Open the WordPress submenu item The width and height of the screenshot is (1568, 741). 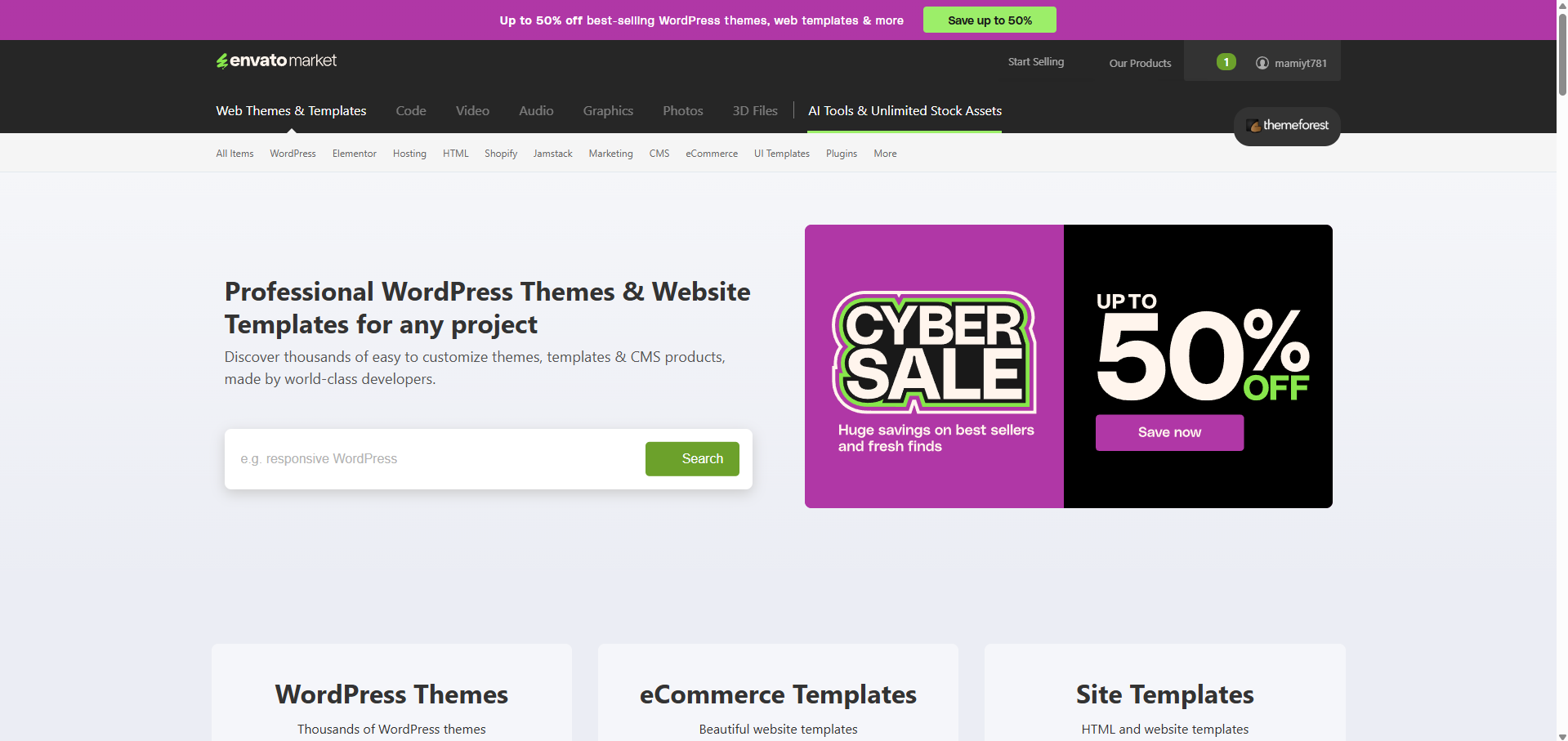(x=293, y=154)
